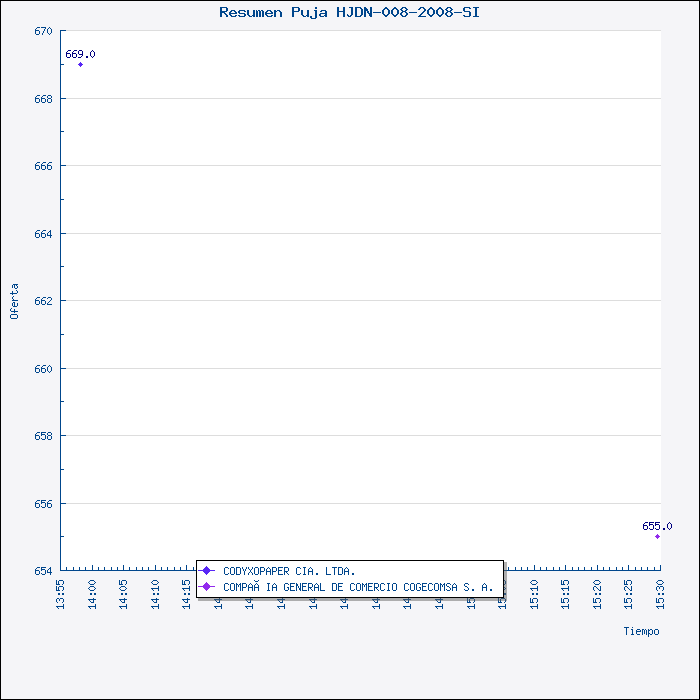
Task: Click the 14:10 time axis label
Action: pos(156,592)
